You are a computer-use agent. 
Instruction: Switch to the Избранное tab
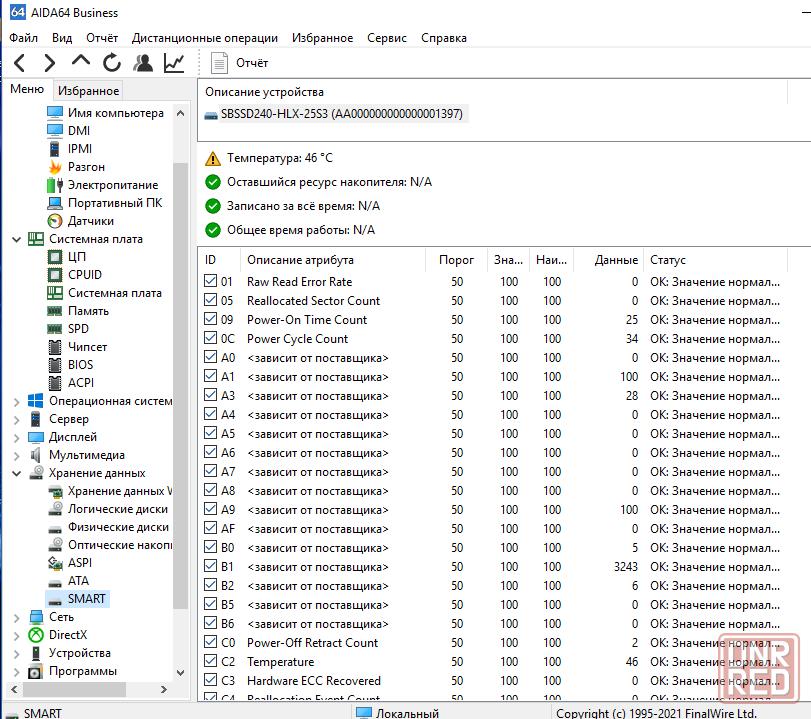click(88, 90)
